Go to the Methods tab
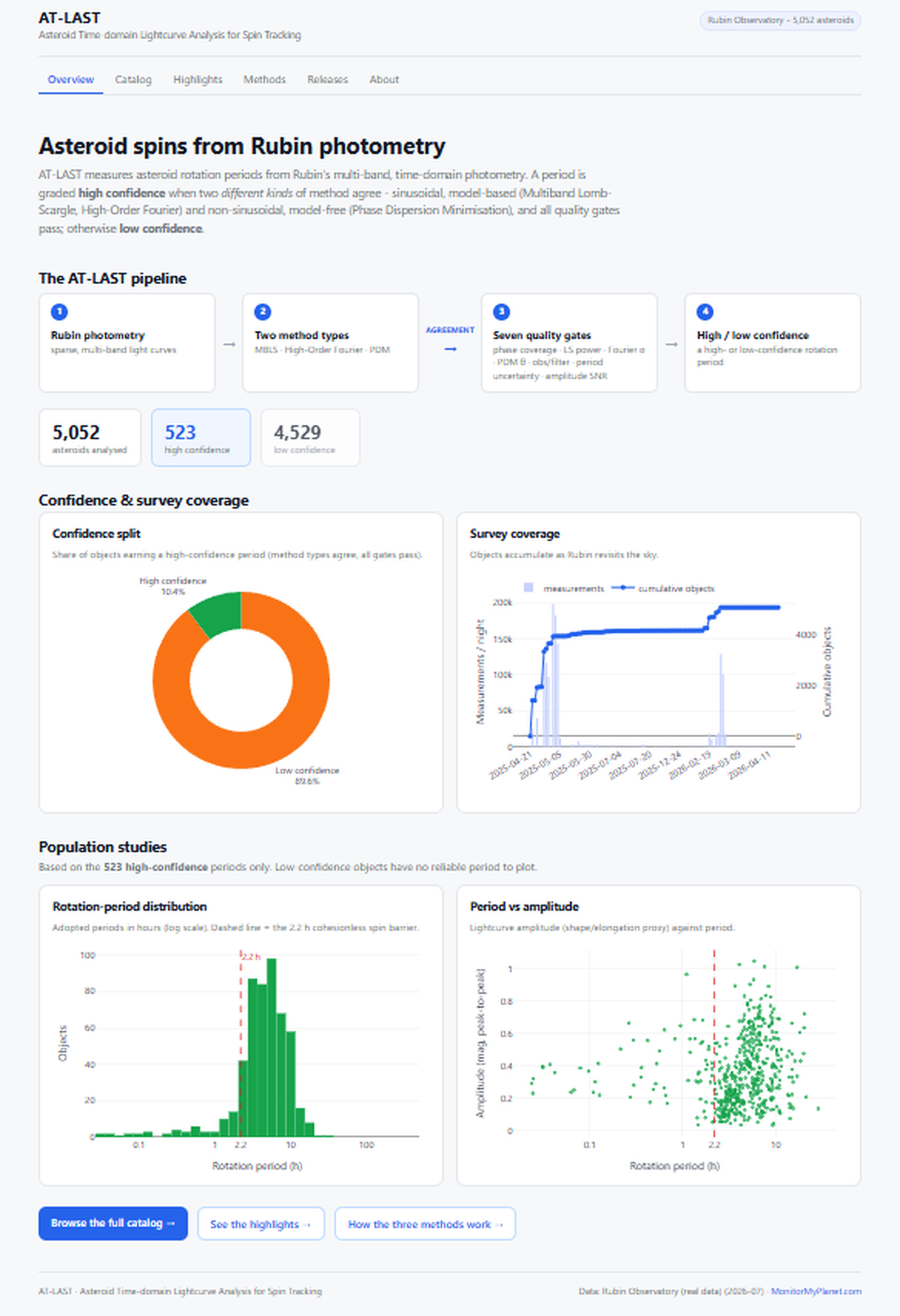Screen dimensions: 900x1316 click(x=264, y=79)
